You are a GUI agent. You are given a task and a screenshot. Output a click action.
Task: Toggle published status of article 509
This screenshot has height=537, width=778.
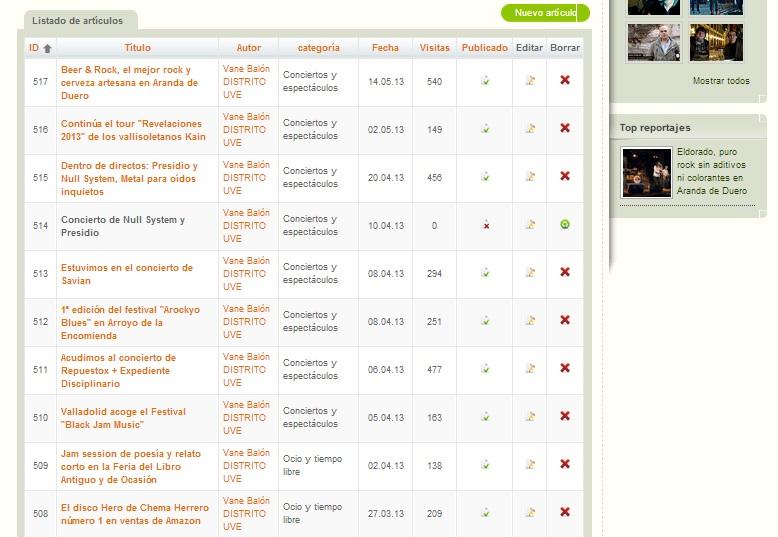485,465
